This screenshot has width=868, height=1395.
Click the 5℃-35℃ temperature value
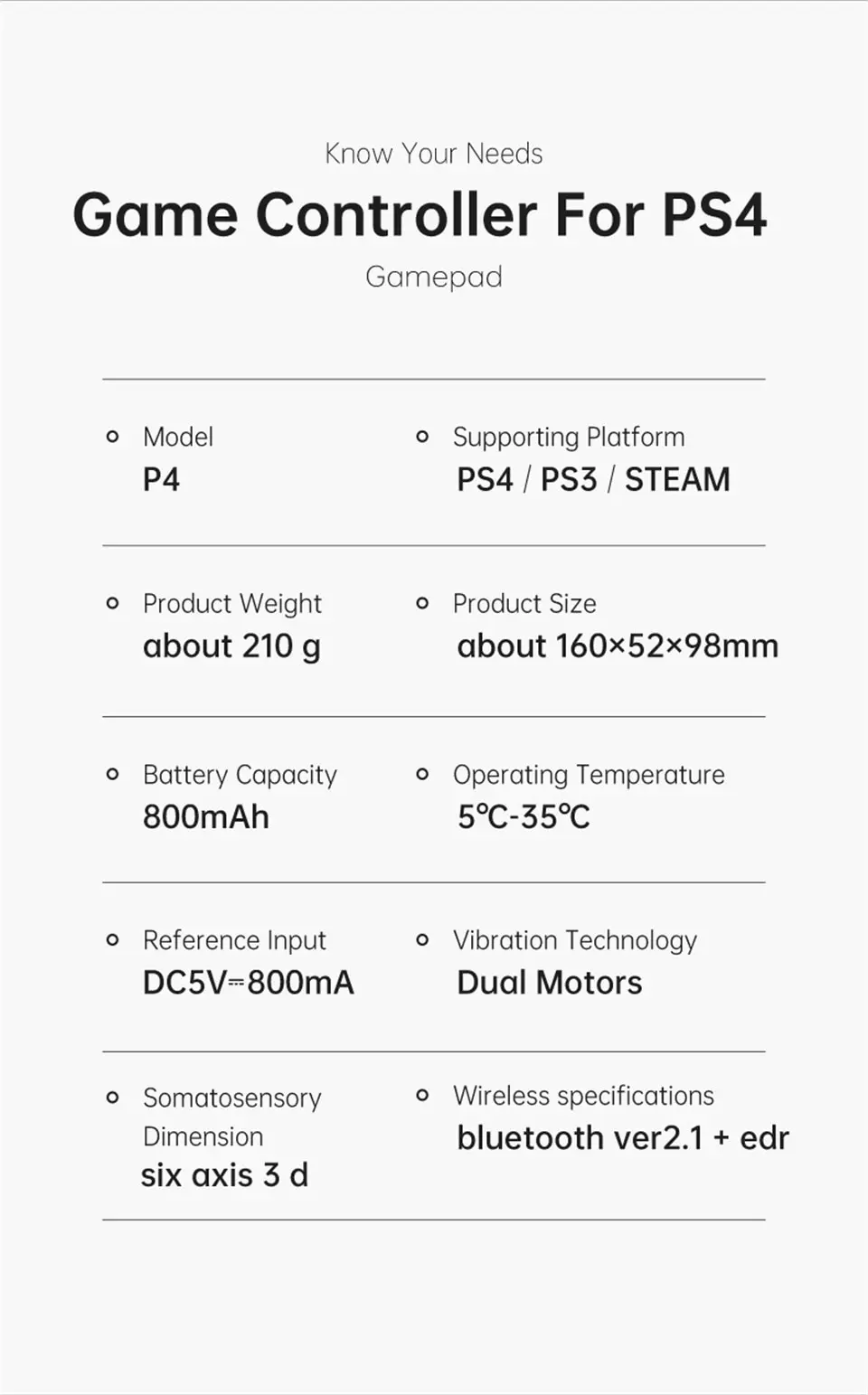(x=524, y=817)
